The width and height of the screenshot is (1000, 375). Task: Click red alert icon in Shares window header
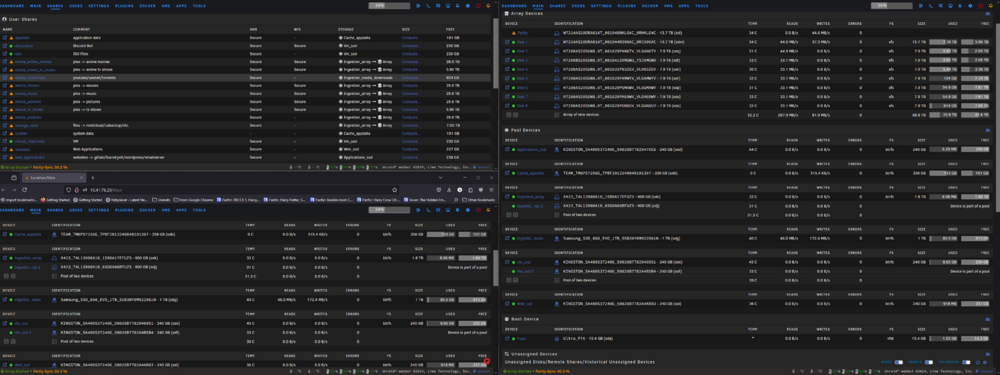pos(478,6)
